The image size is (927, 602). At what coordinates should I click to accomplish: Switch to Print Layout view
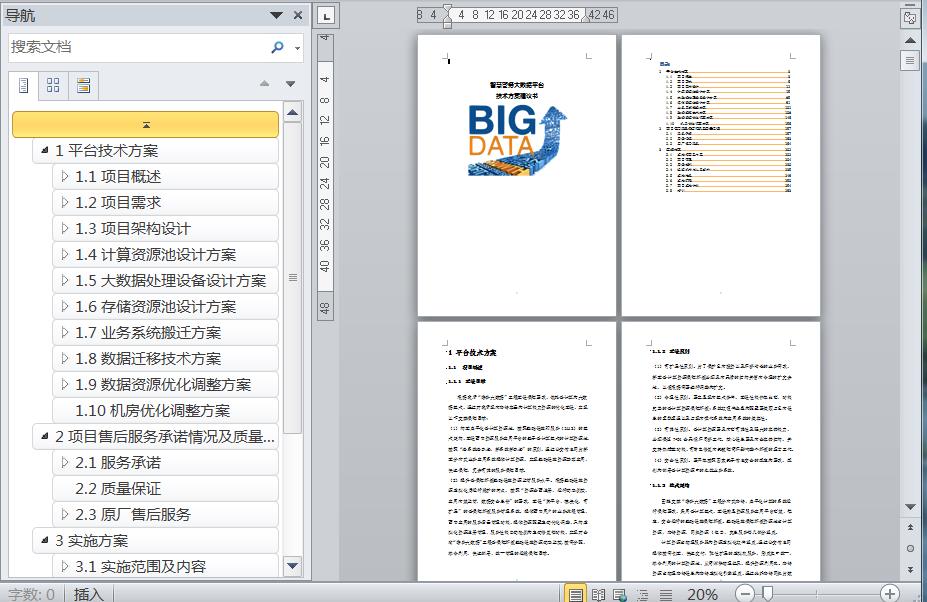pyautogui.click(x=575, y=594)
